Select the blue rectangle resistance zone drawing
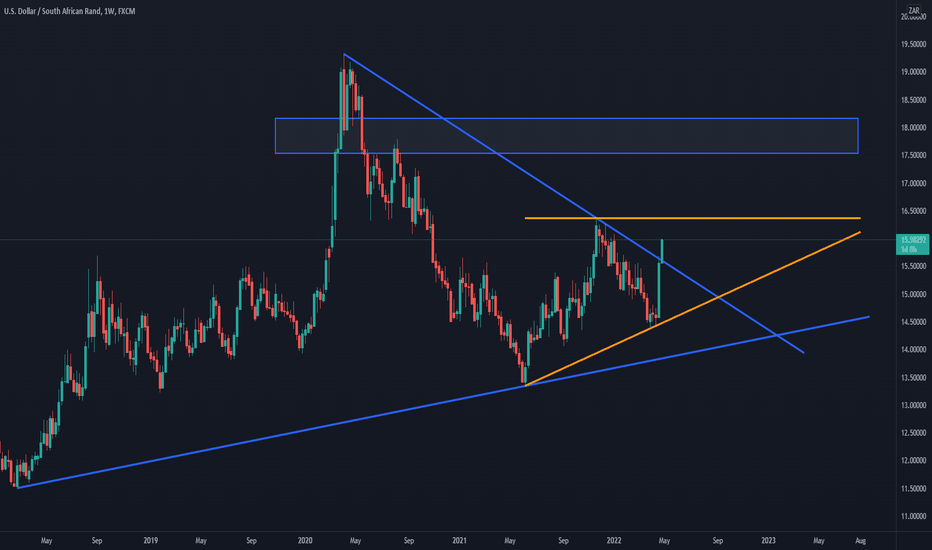The width and height of the screenshot is (932, 550). [x=566, y=136]
